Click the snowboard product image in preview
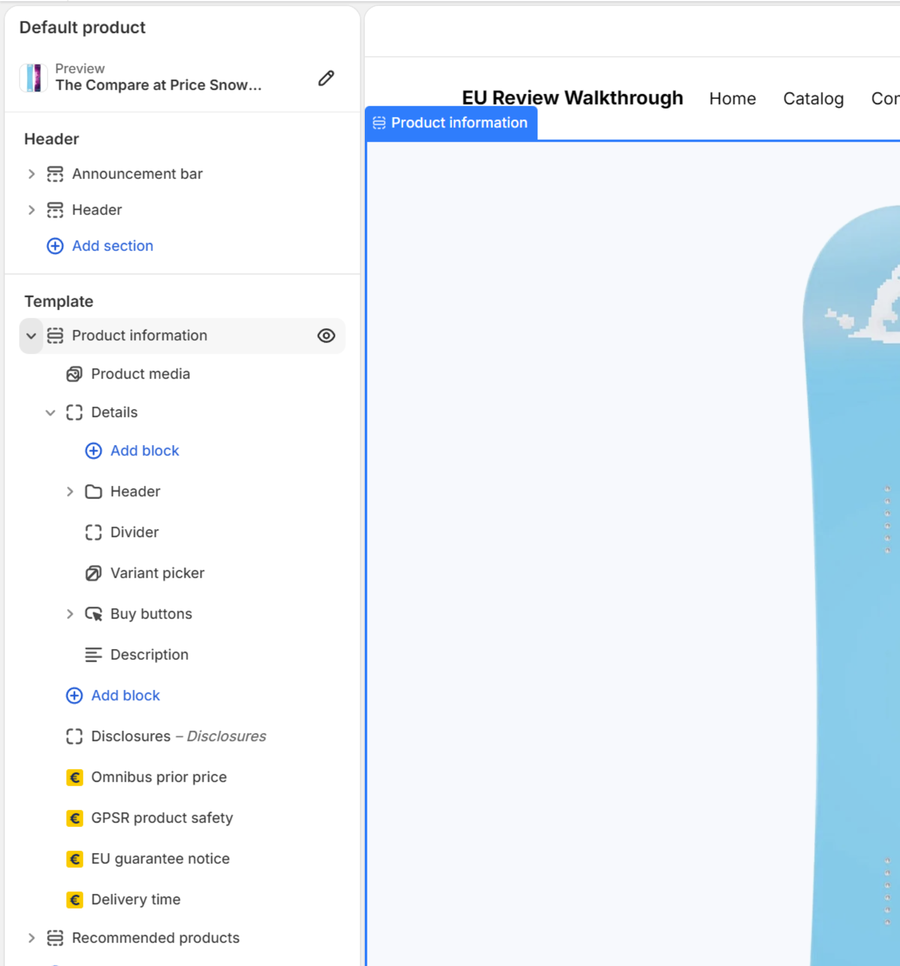The image size is (900, 966). pyautogui.click(x=851, y=585)
